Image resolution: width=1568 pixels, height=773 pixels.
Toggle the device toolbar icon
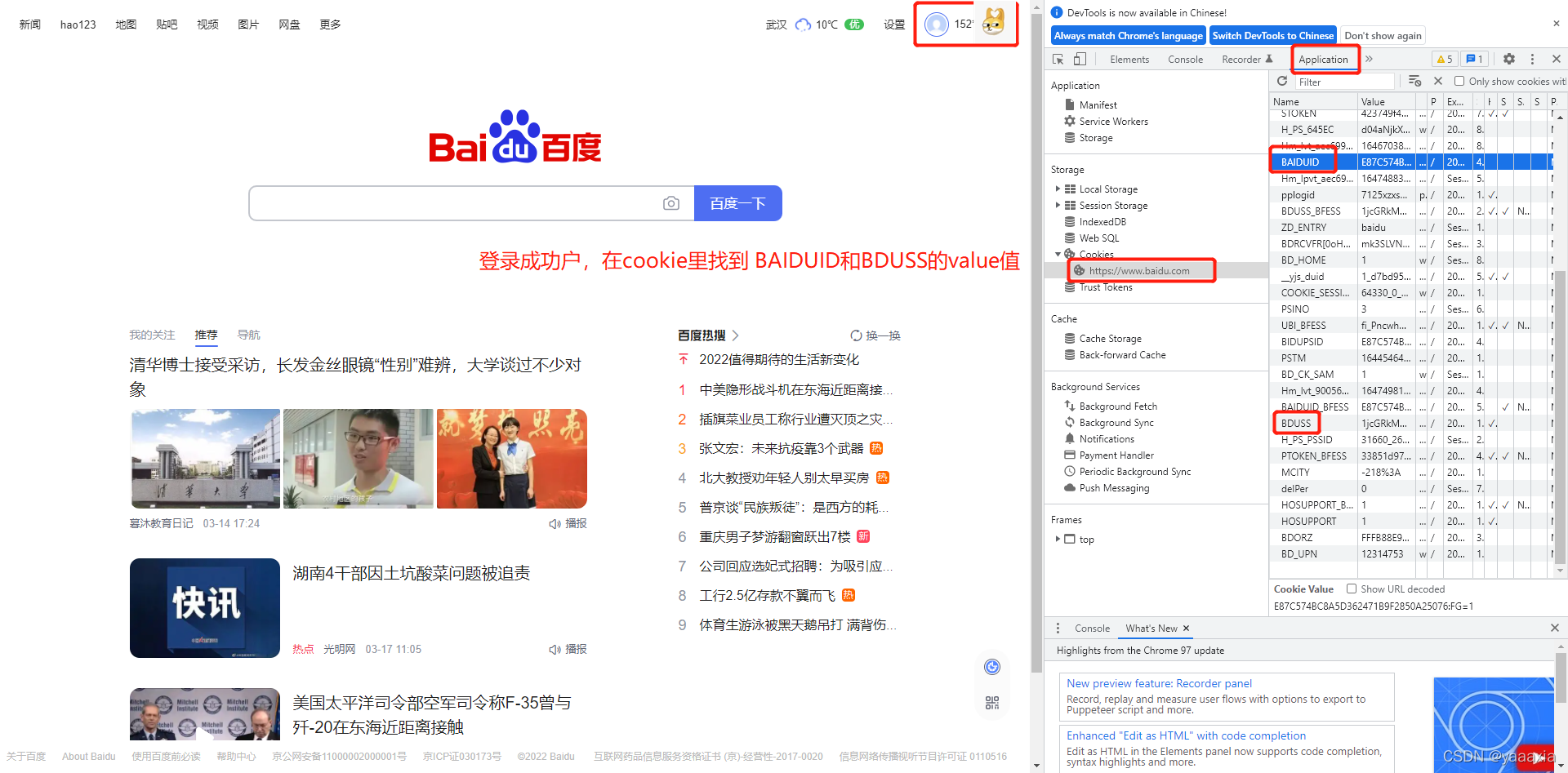[x=1080, y=59]
